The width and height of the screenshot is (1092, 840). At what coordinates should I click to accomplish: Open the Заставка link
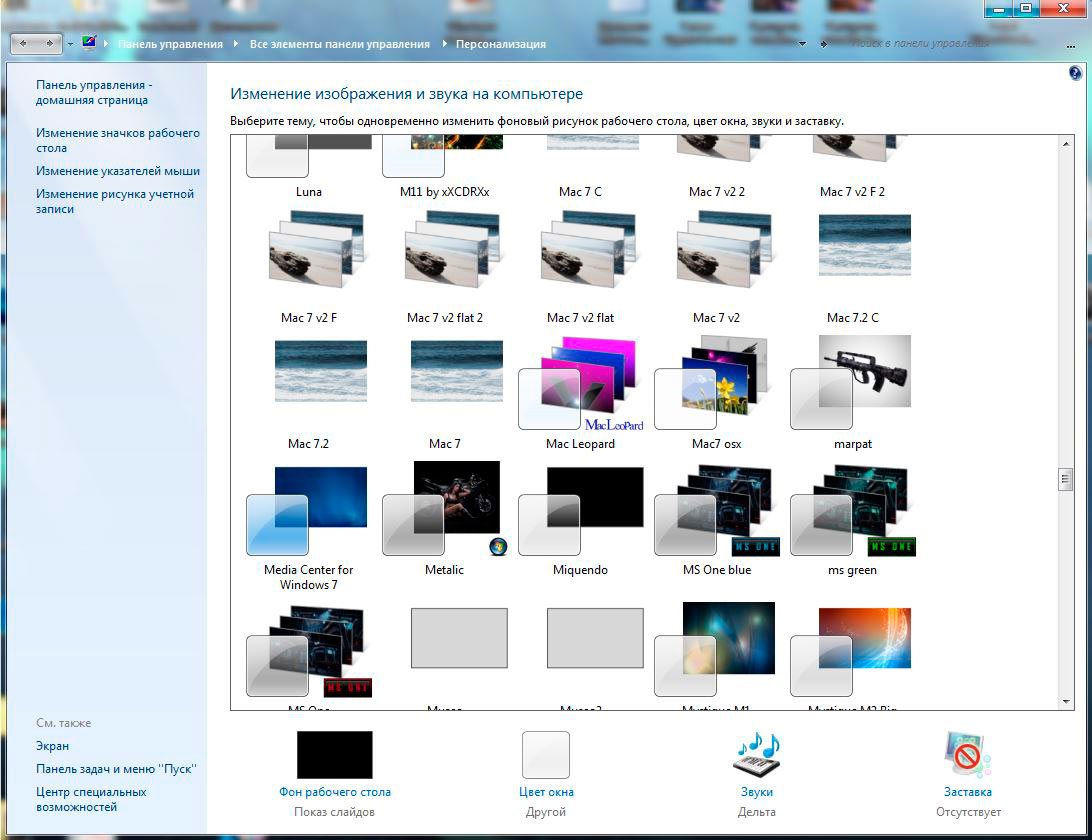click(968, 792)
